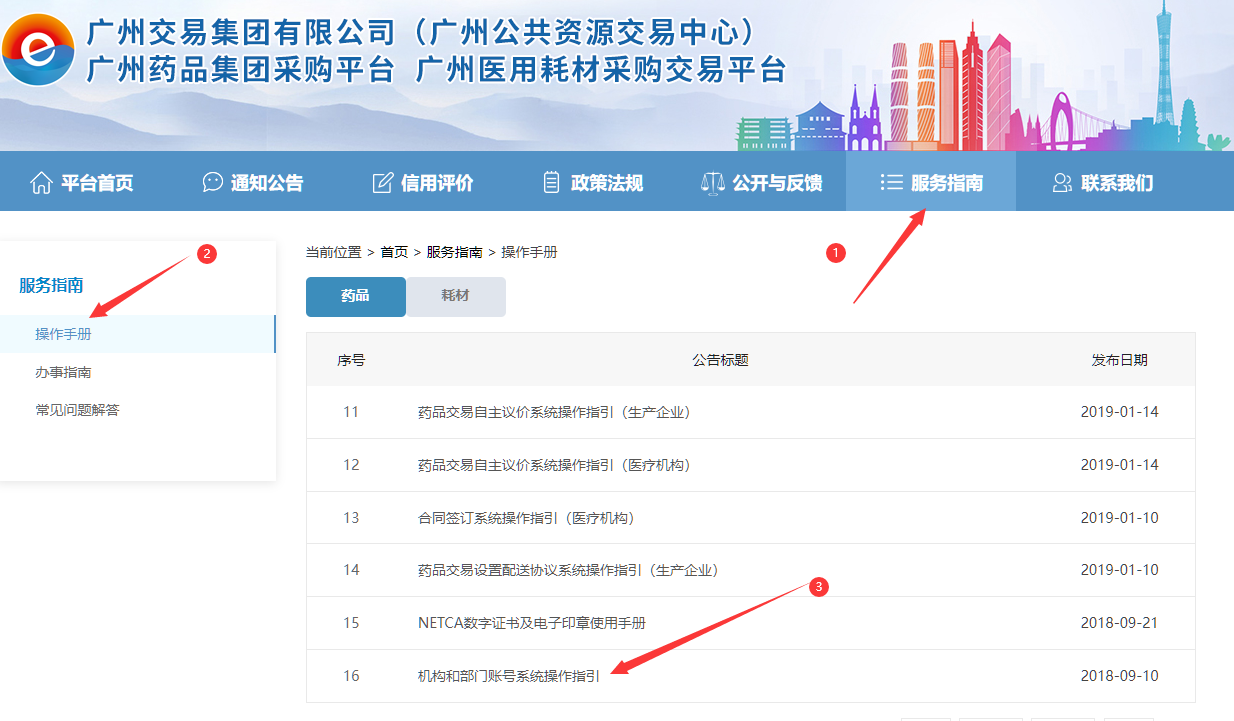Click the list icon for 服务指南
This screenshot has height=721, width=1234.
(891, 182)
